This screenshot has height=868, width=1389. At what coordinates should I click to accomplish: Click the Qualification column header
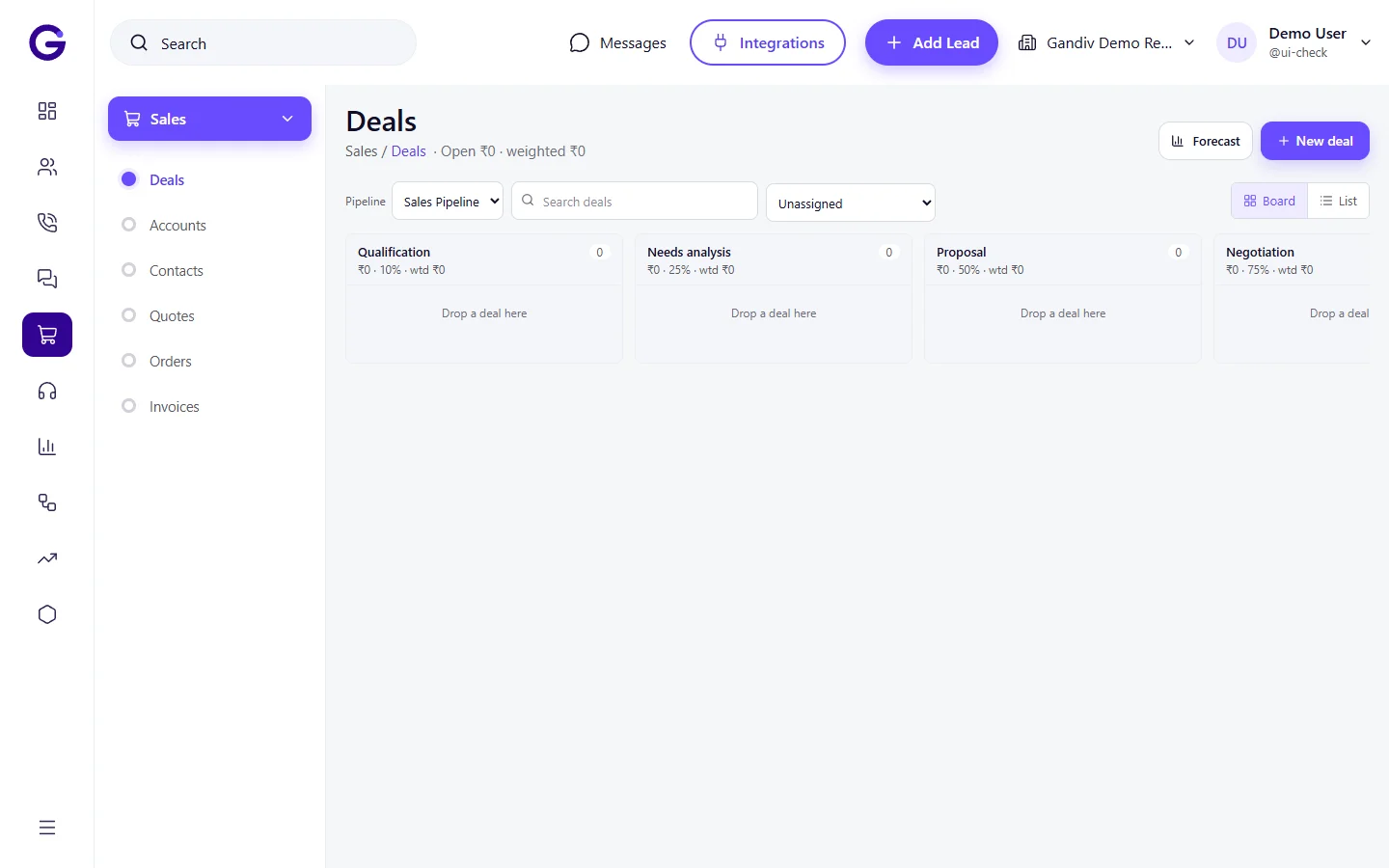coord(484,260)
